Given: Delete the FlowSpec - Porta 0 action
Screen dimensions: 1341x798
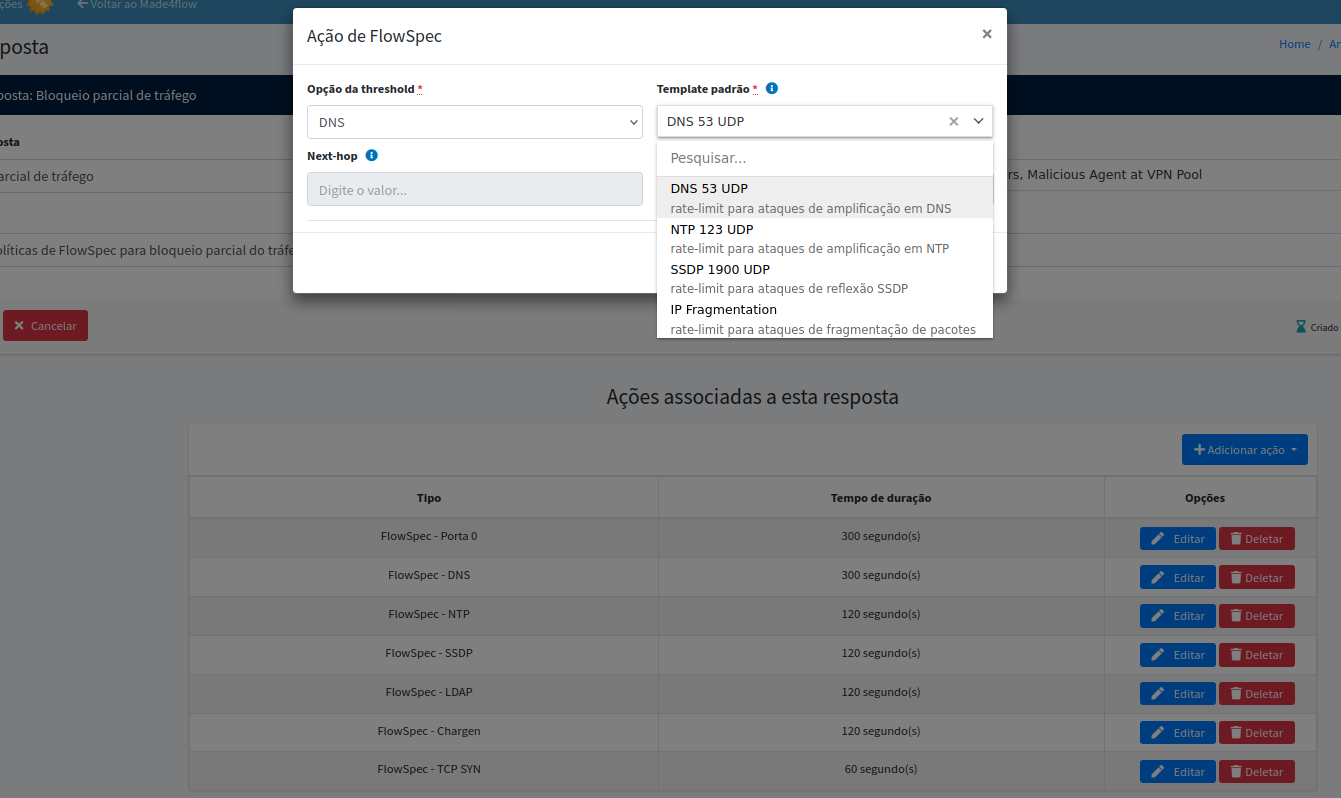Looking at the screenshot, I should pyautogui.click(x=1257, y=538).
